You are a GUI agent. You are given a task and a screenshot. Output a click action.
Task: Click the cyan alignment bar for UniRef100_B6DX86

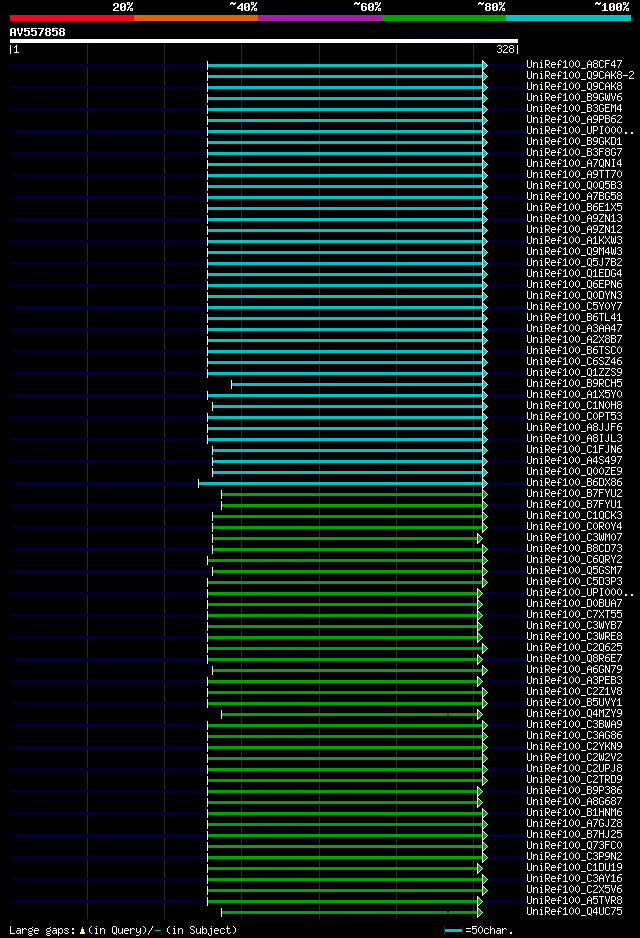(343, 483)
